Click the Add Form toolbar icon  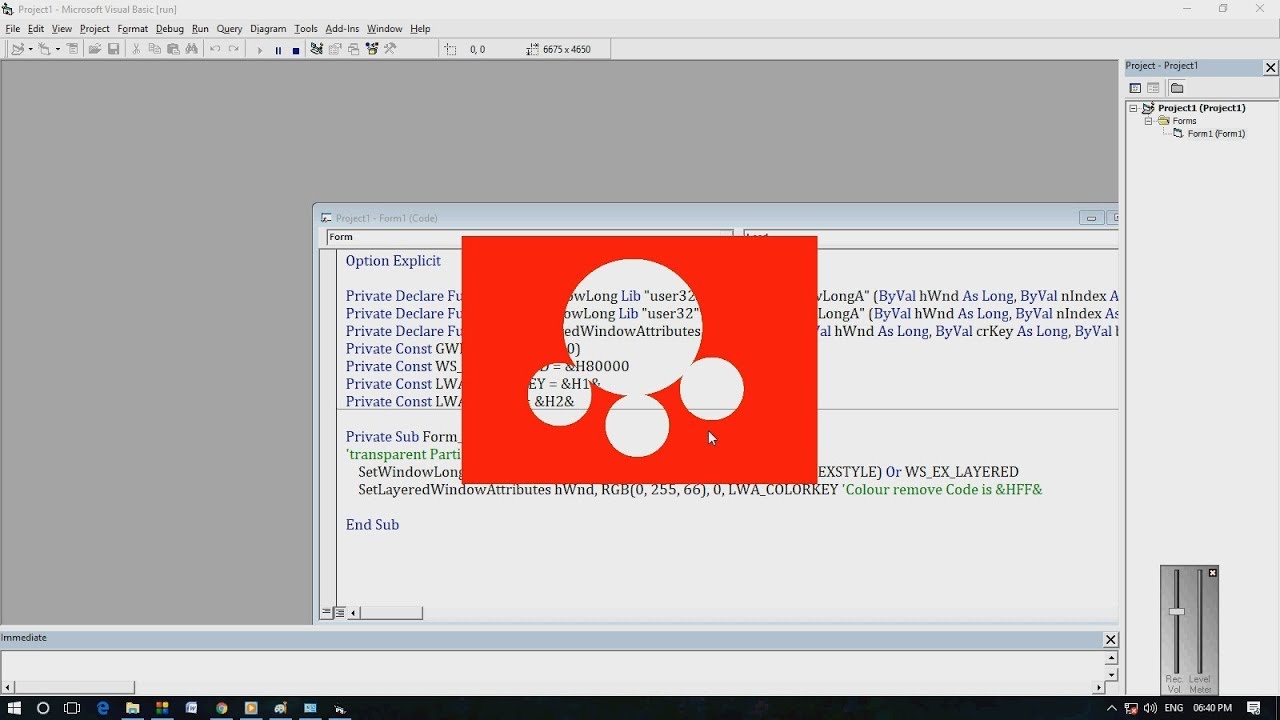(x=44, y=49)
